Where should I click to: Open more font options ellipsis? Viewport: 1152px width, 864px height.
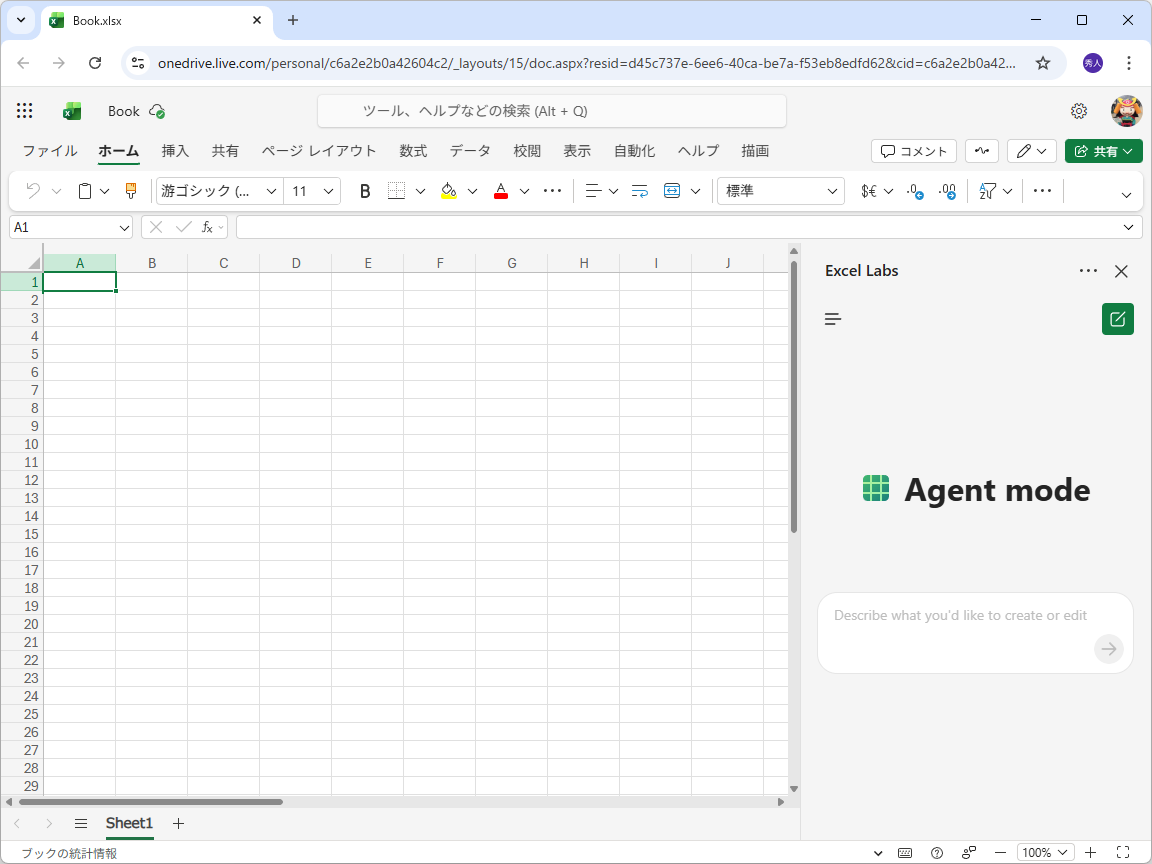[x=552, y=191]
